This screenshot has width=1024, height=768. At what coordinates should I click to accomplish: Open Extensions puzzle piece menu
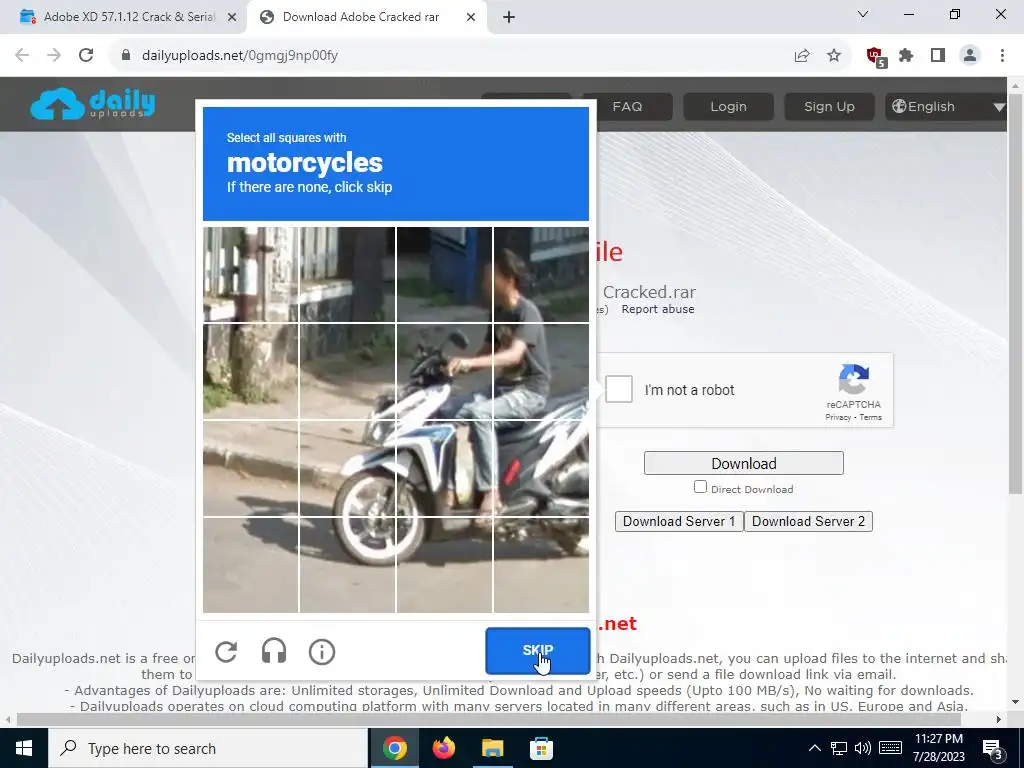[x=906, y=56]
